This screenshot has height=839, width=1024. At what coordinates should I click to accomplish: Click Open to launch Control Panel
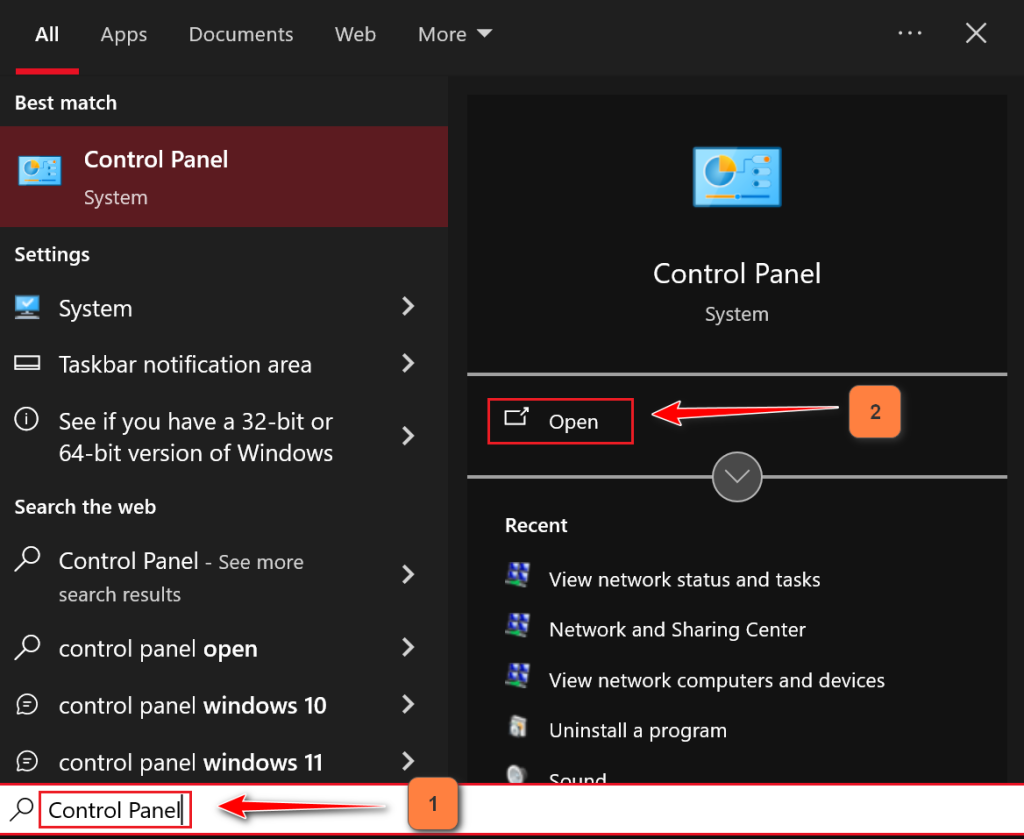click(x=560, y=421)
